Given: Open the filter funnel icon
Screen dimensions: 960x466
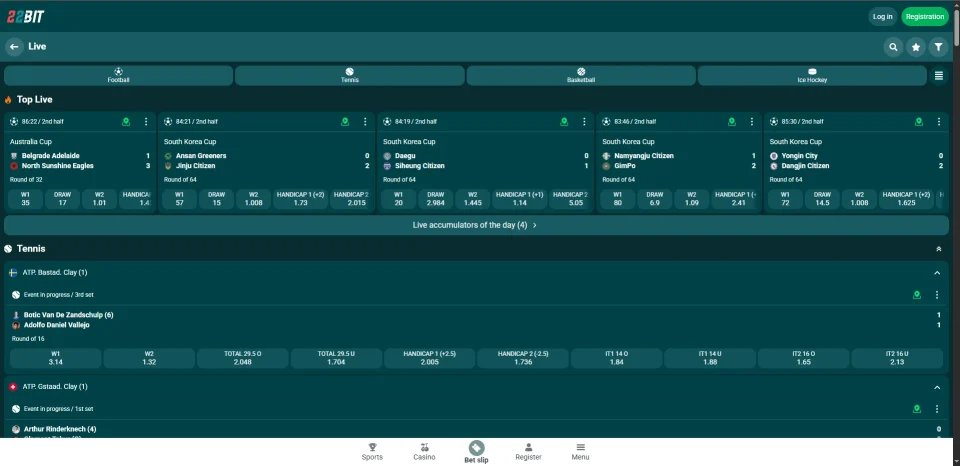Looking at the screenshot, I should [x=938, y=47].
